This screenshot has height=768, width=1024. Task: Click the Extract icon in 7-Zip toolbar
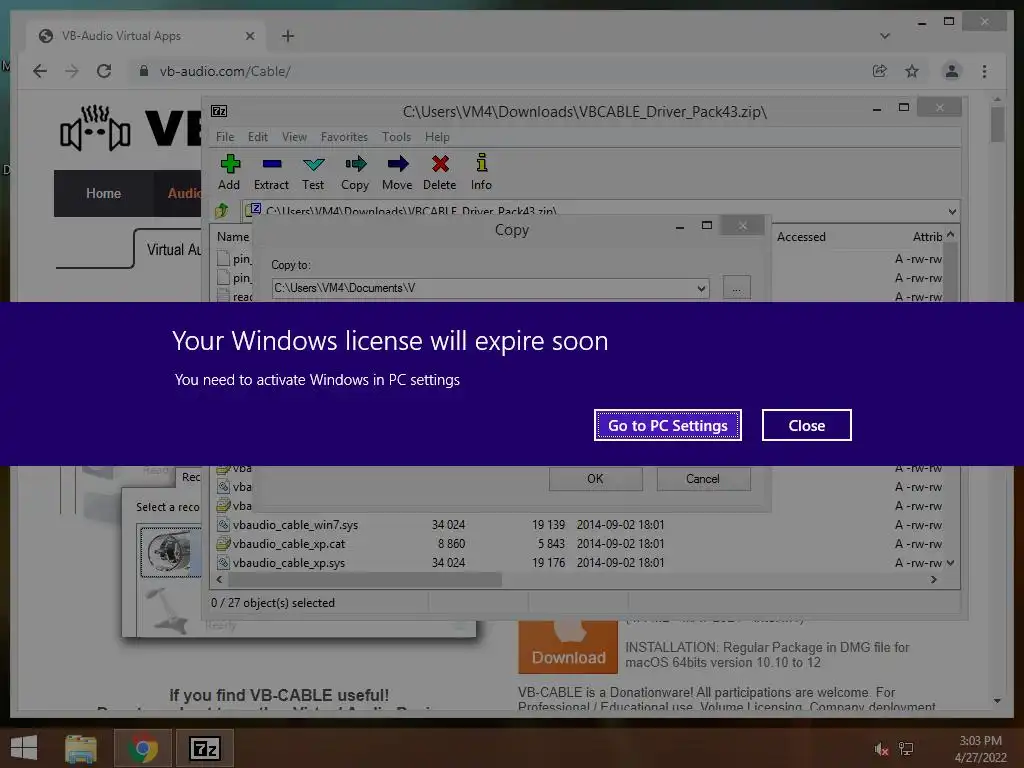pyautogui.click(x=271, y=172)
